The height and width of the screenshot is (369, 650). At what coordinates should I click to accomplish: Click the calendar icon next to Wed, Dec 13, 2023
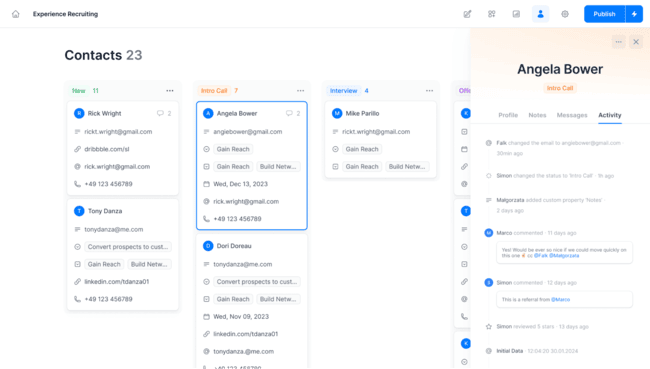[206, 184]
